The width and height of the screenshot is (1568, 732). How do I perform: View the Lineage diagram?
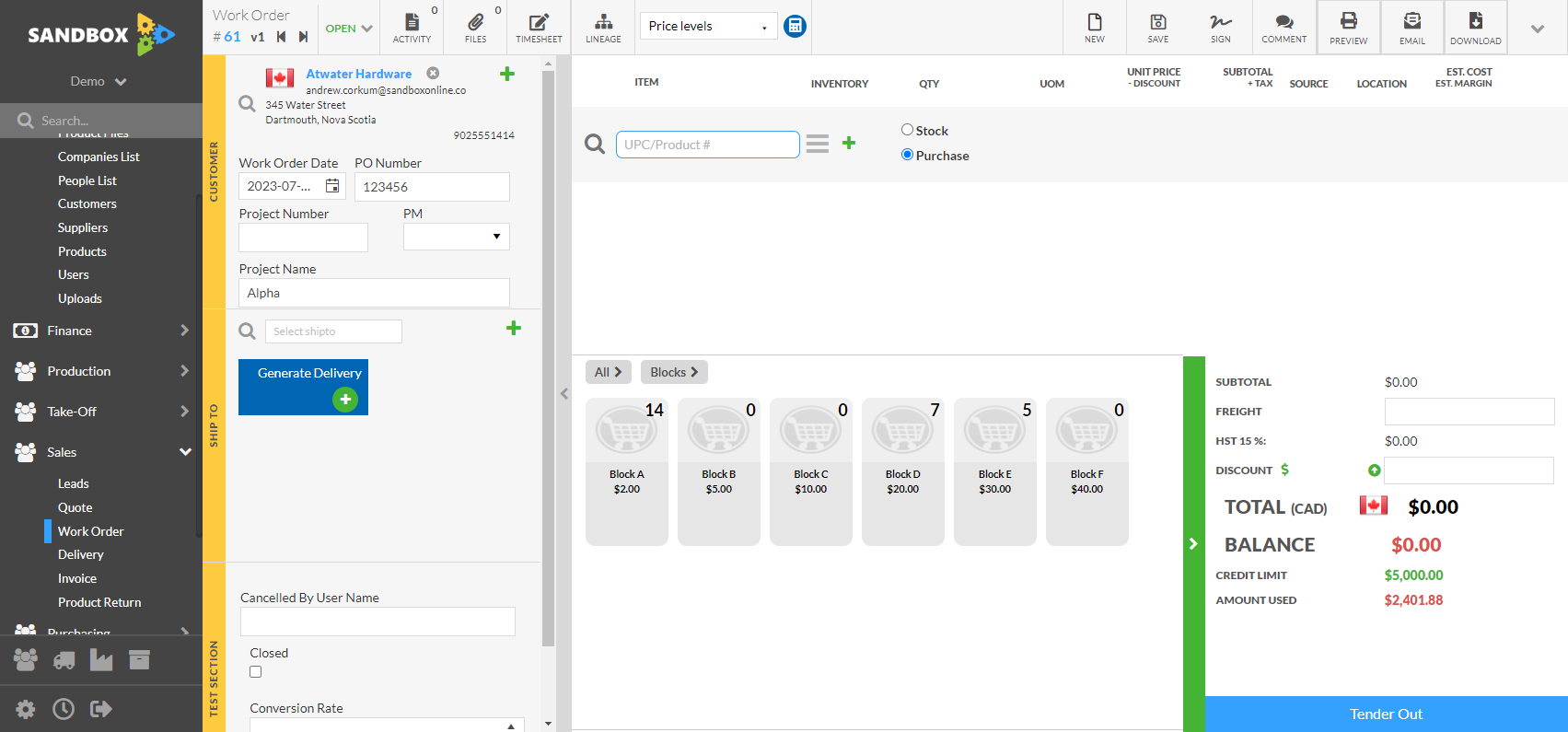tap(603, 27)
